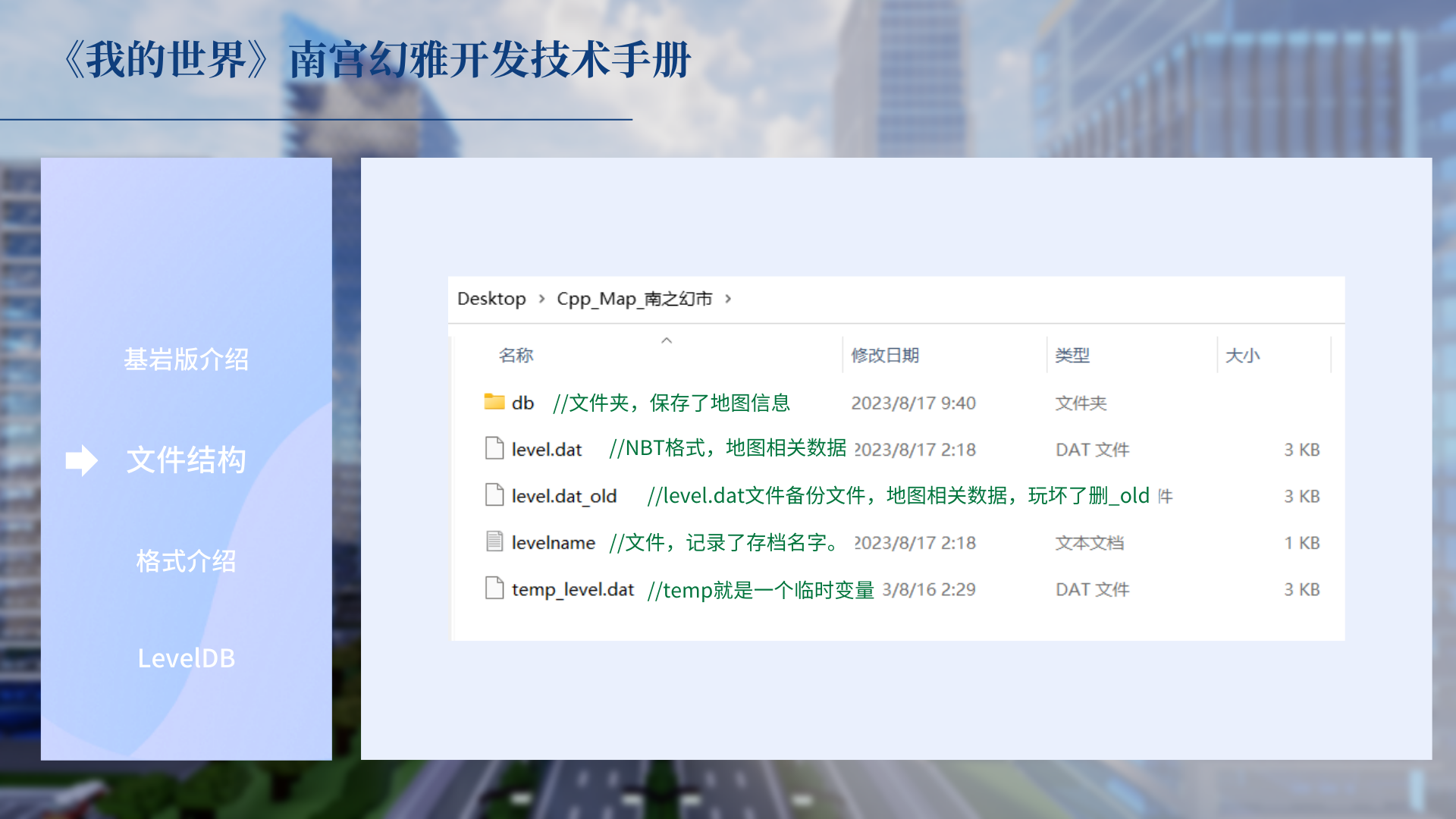Click the levelname text document icon

494,541
